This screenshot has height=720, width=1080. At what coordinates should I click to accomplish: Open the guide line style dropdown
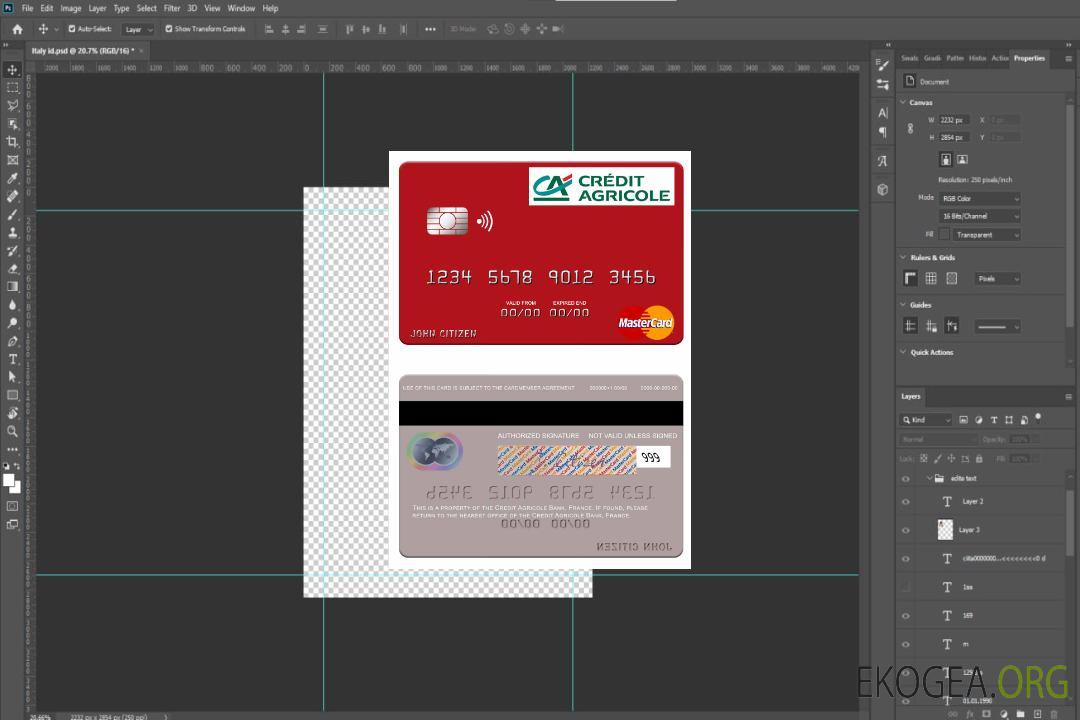997,327
